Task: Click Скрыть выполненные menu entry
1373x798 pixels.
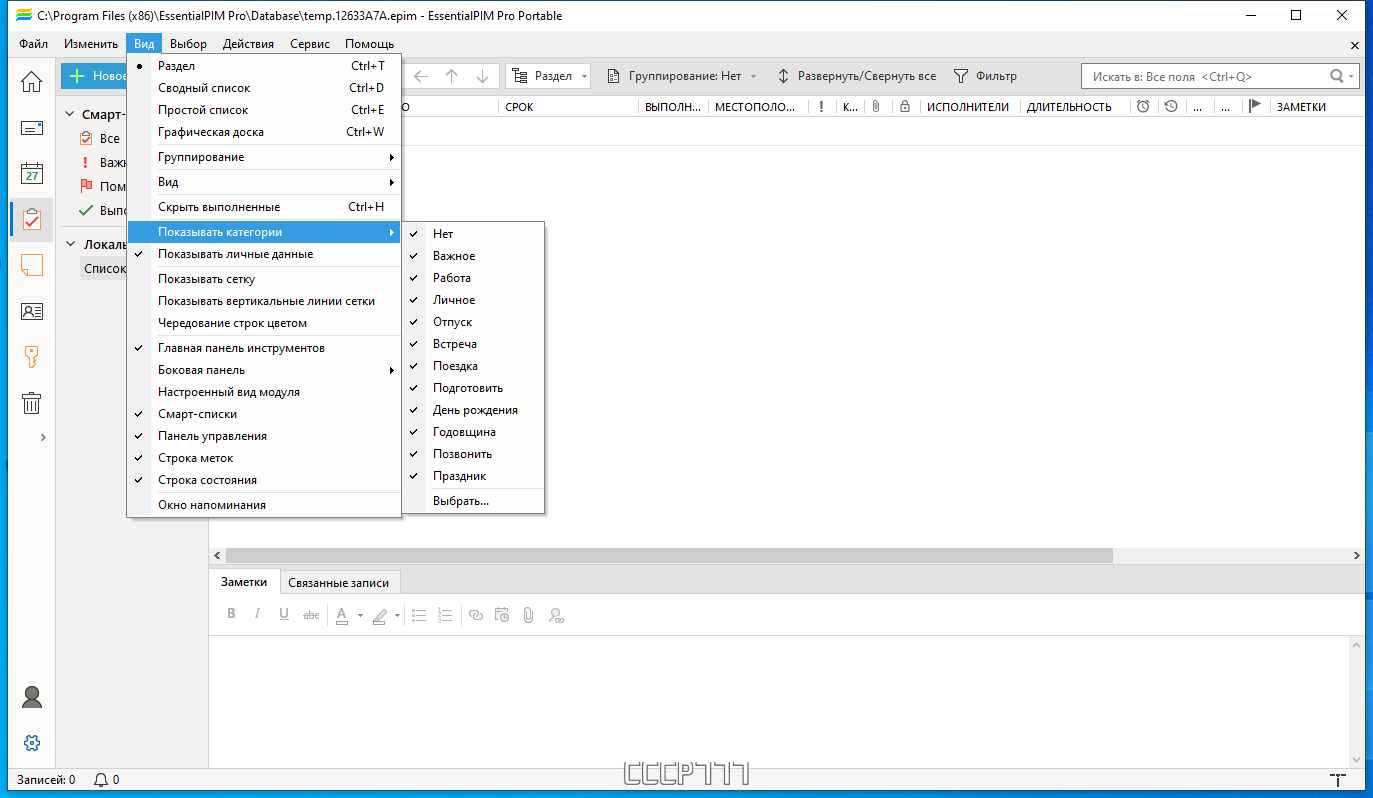Action: (264, 207)
